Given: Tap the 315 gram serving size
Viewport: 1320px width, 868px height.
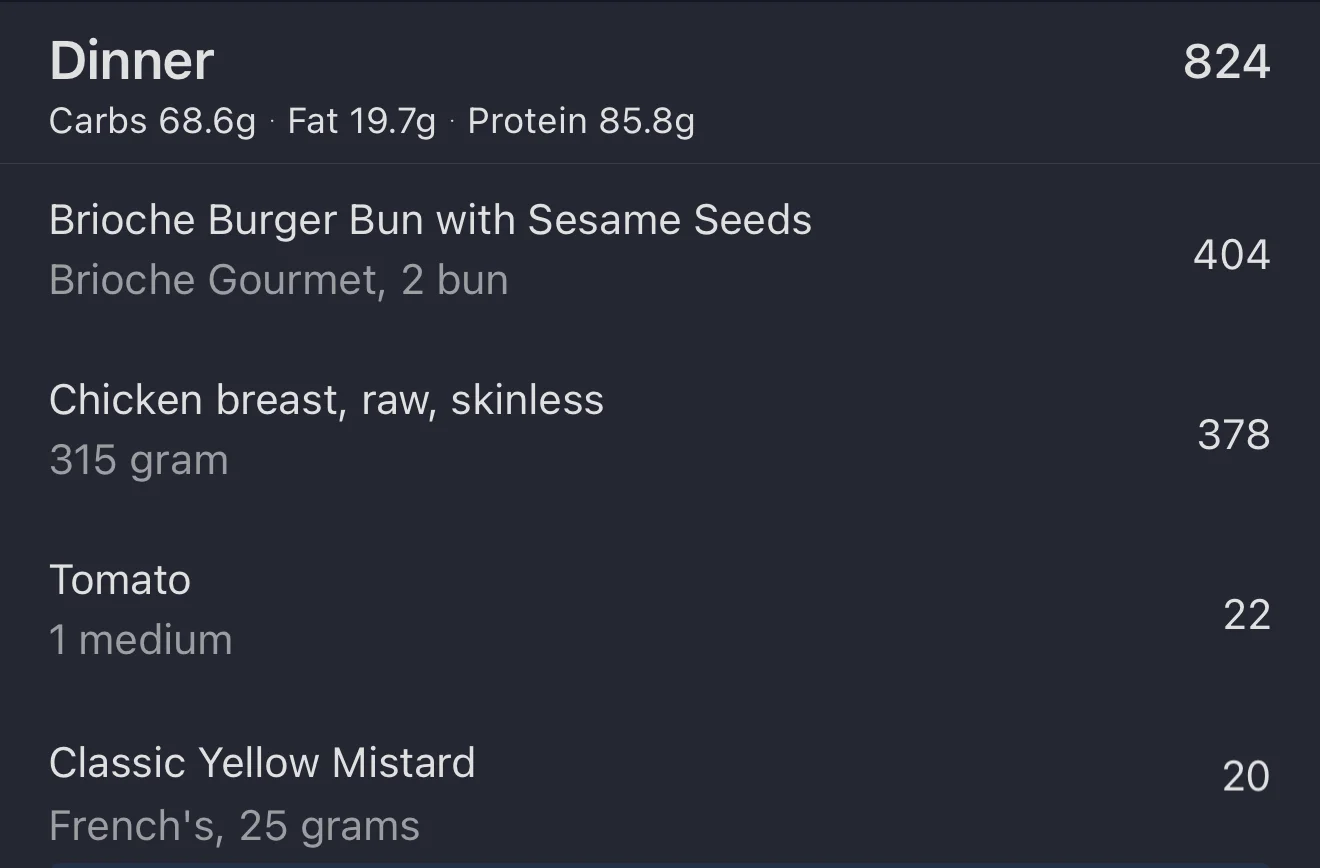Looking at the screenshot, I should 139,460.
